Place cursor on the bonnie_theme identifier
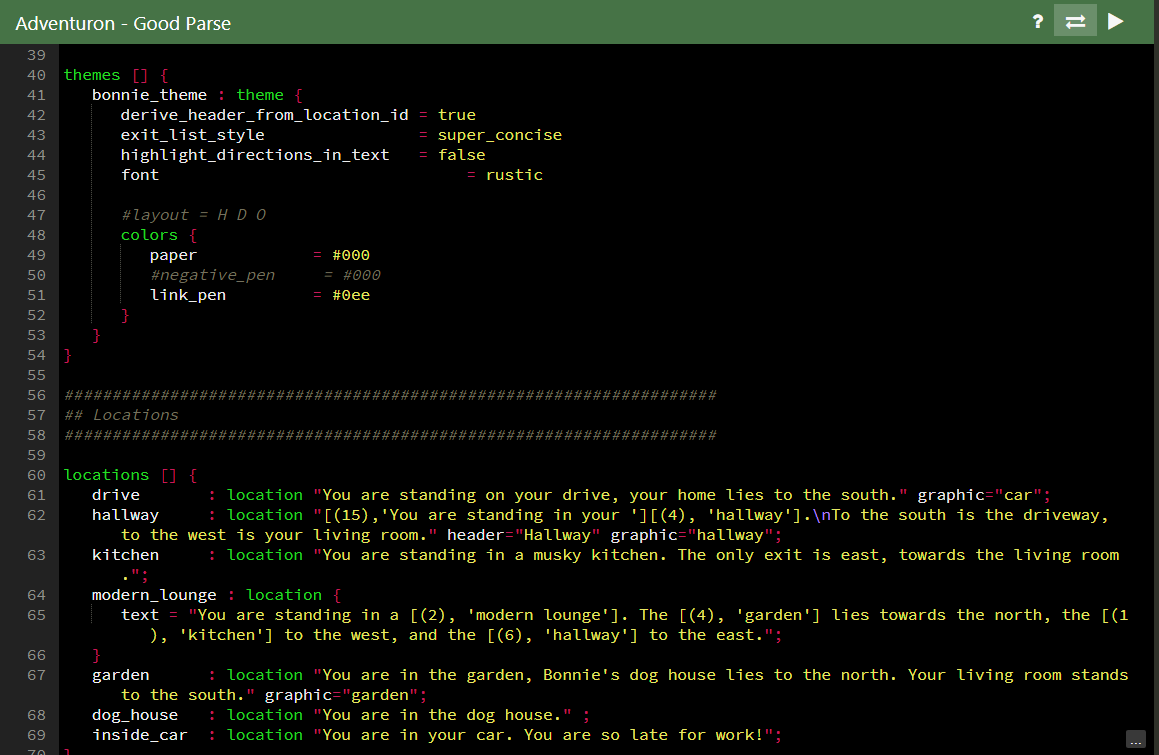Image resolution: width=1159 pixels, height=755 pixels. click(149, 95)
